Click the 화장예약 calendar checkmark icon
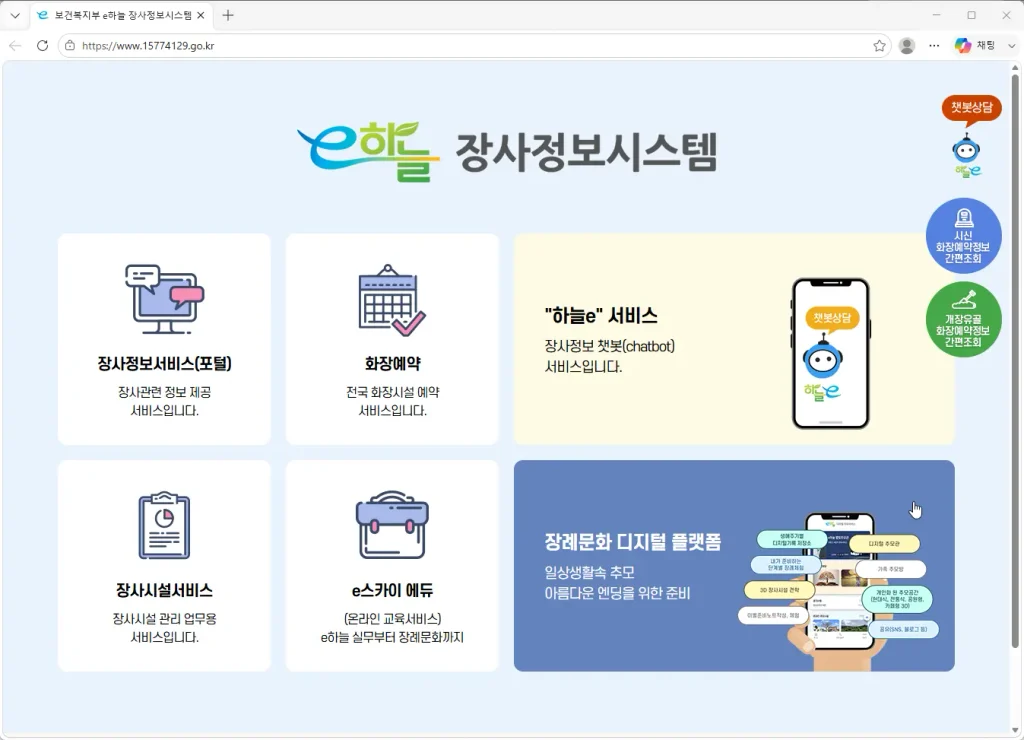The width and height of the screenshot is (1024, 740). [x=392, y=300]
